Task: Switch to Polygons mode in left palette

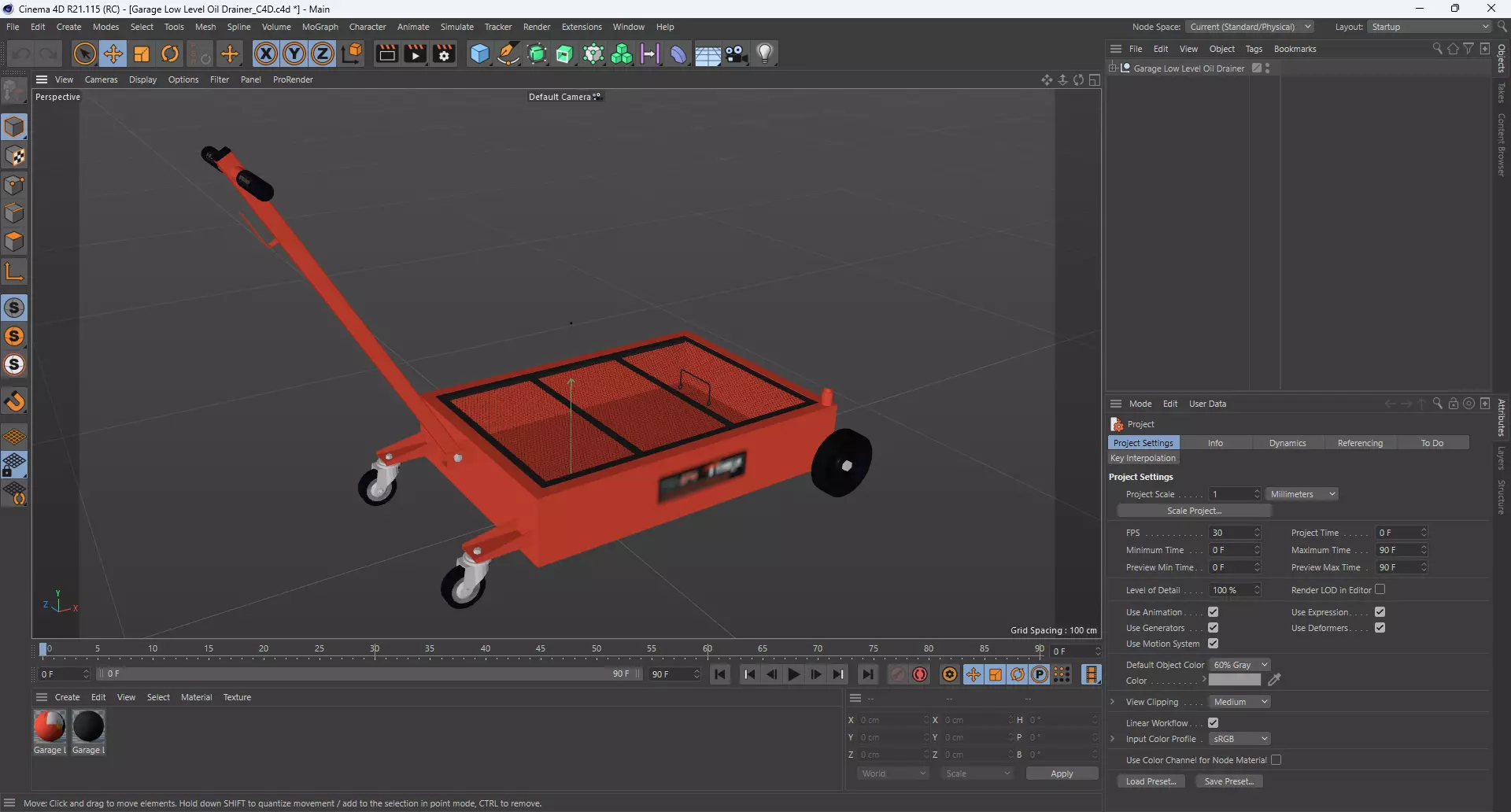Action: [x=14, y=242]
